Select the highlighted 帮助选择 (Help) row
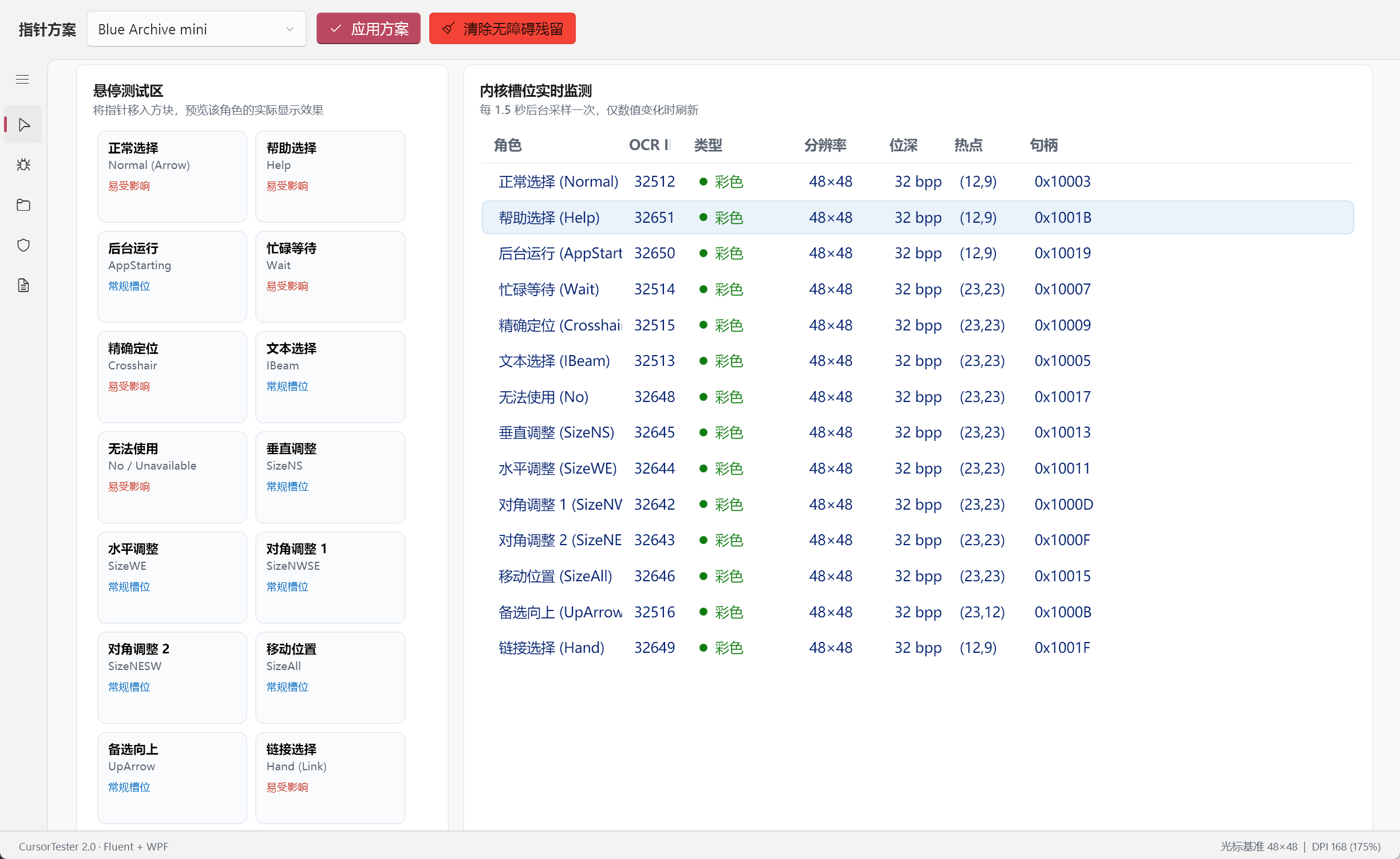Viewport: 1400px width, 859px height. click(917, 218)
